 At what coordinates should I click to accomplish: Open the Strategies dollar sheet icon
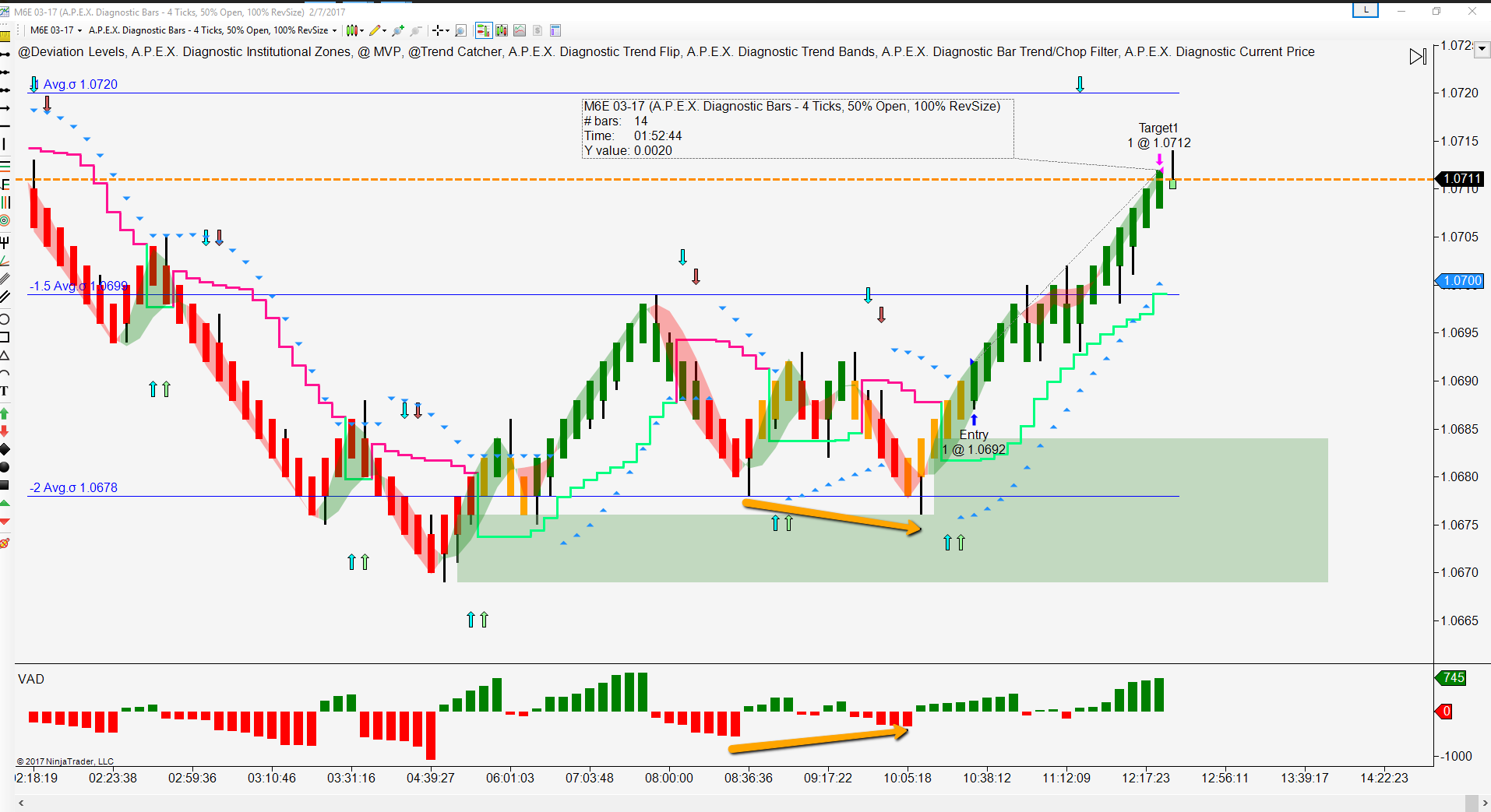coord(537,30)
